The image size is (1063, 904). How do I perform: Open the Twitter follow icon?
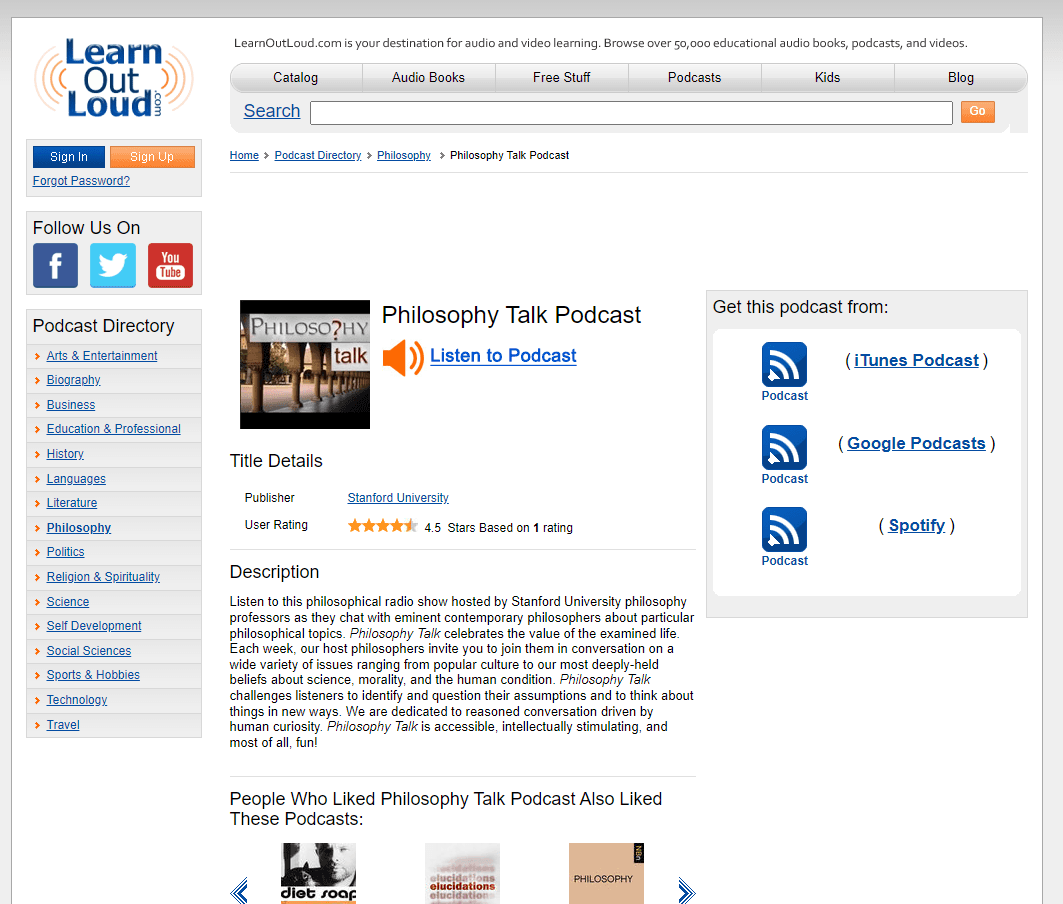click(x=113, y=265)
